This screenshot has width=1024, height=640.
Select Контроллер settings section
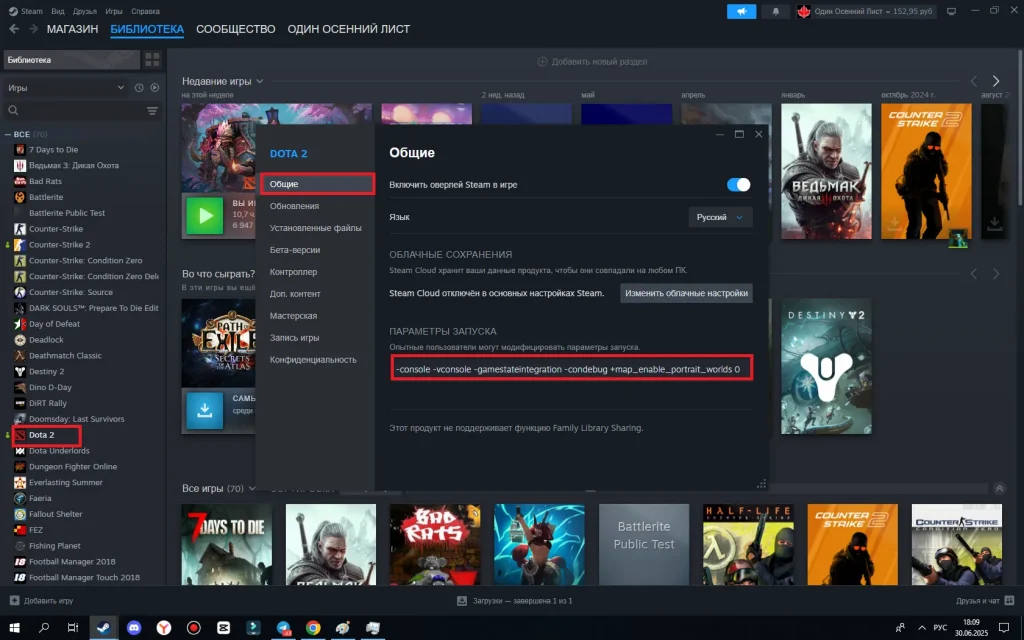[x=293, y=272]
